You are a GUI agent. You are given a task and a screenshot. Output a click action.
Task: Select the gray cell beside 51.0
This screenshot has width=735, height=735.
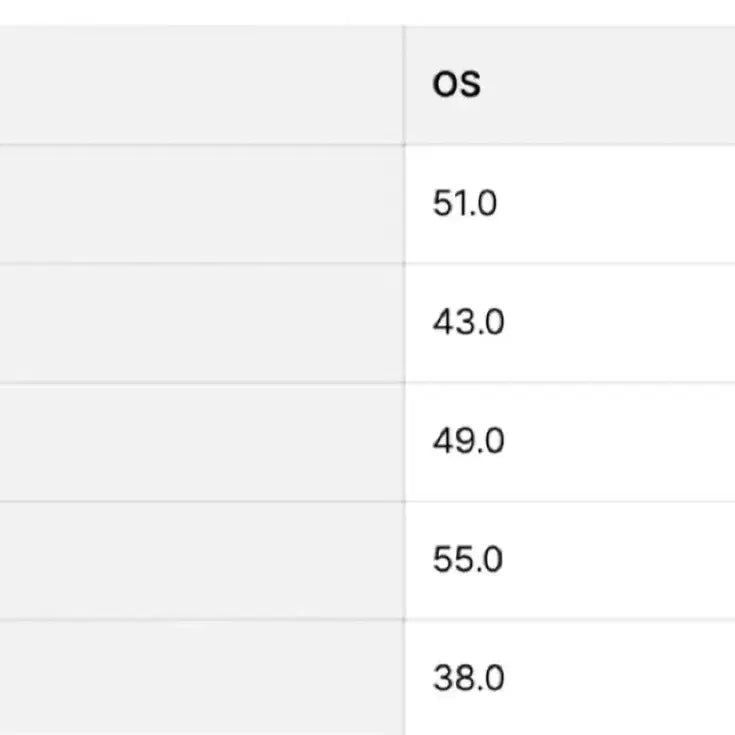200,204
